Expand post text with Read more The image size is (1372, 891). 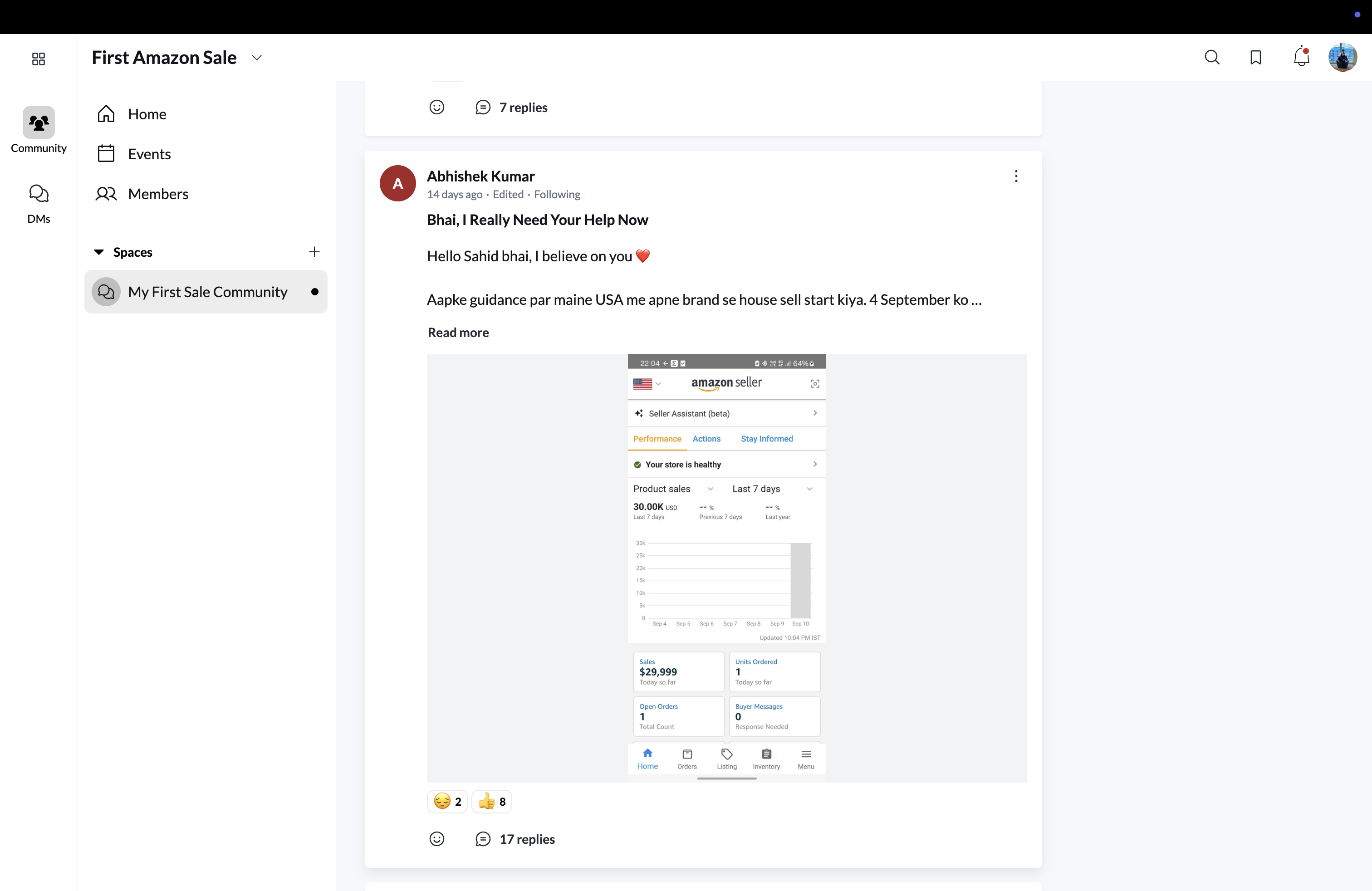click(x=458, y=333)
